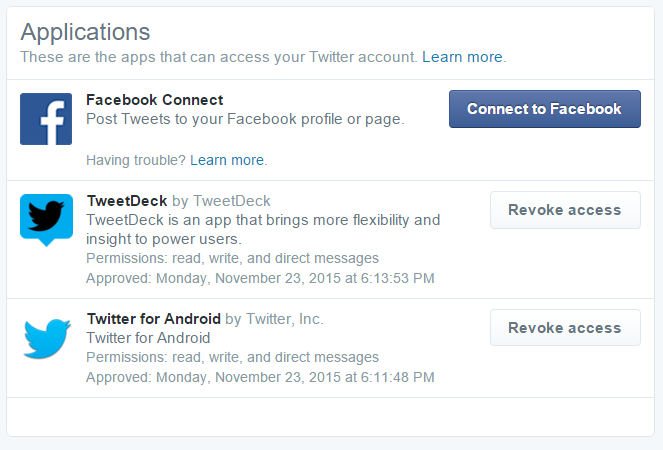Click Twitter for Android's permissions line

pos(232,357)
